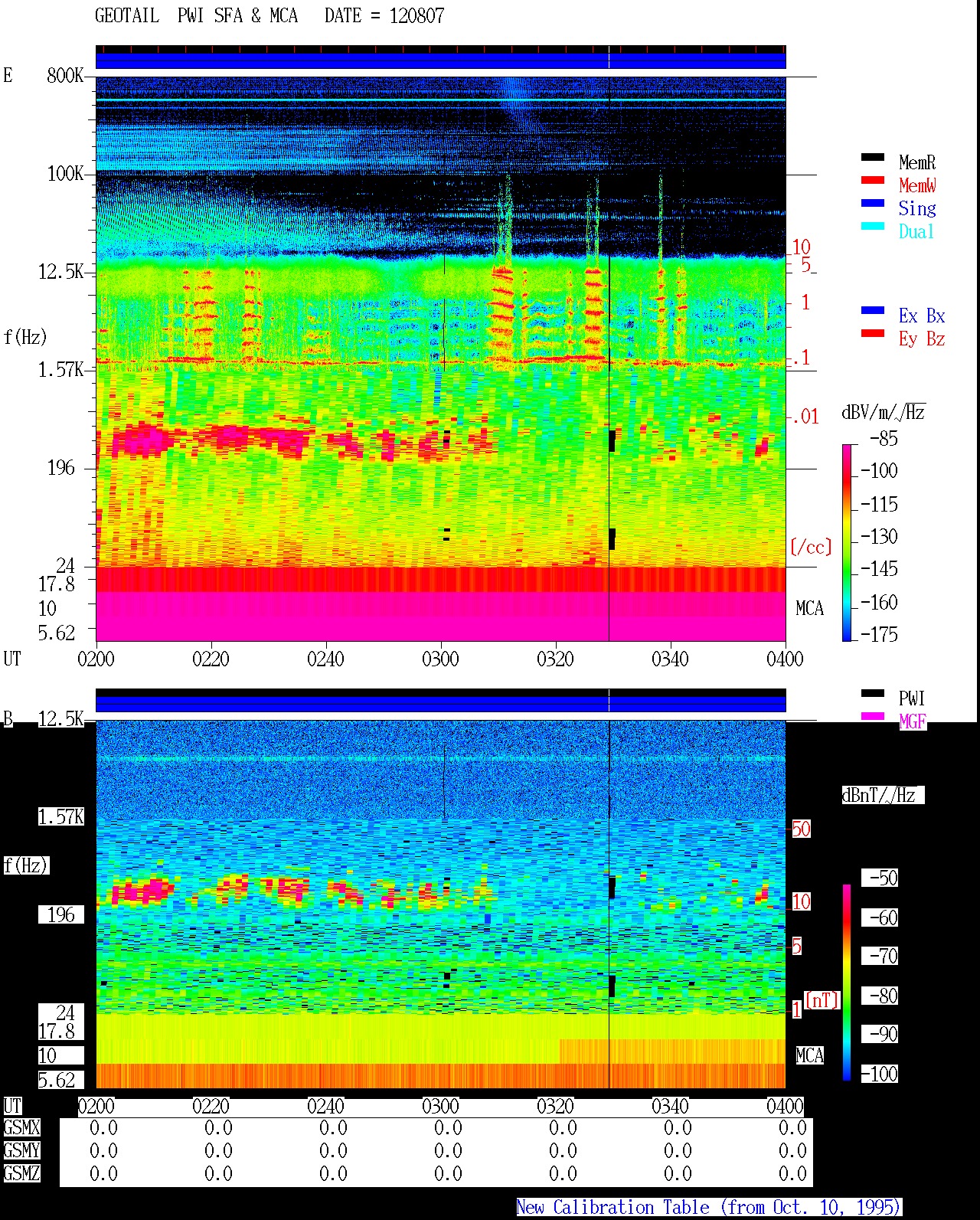Image resolution: width=980 pixels, height=1220 pixels.
Task: Click the 0300 tick under the E spectrogram
Action: [440, 659]
